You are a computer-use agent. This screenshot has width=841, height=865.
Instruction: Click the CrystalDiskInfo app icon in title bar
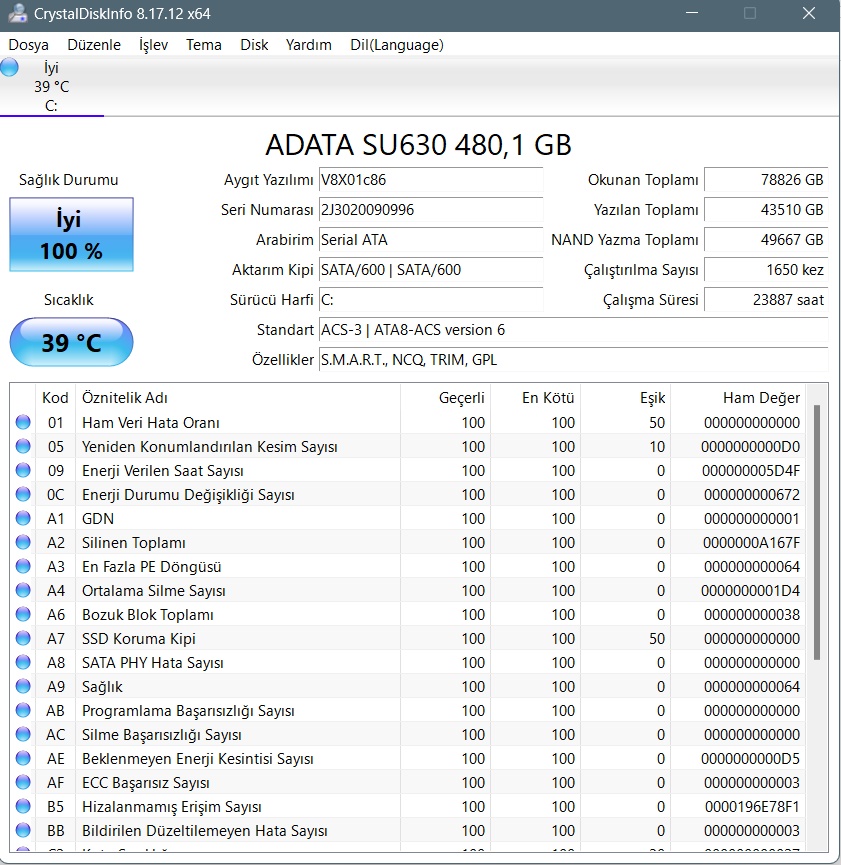pos(18,13)
